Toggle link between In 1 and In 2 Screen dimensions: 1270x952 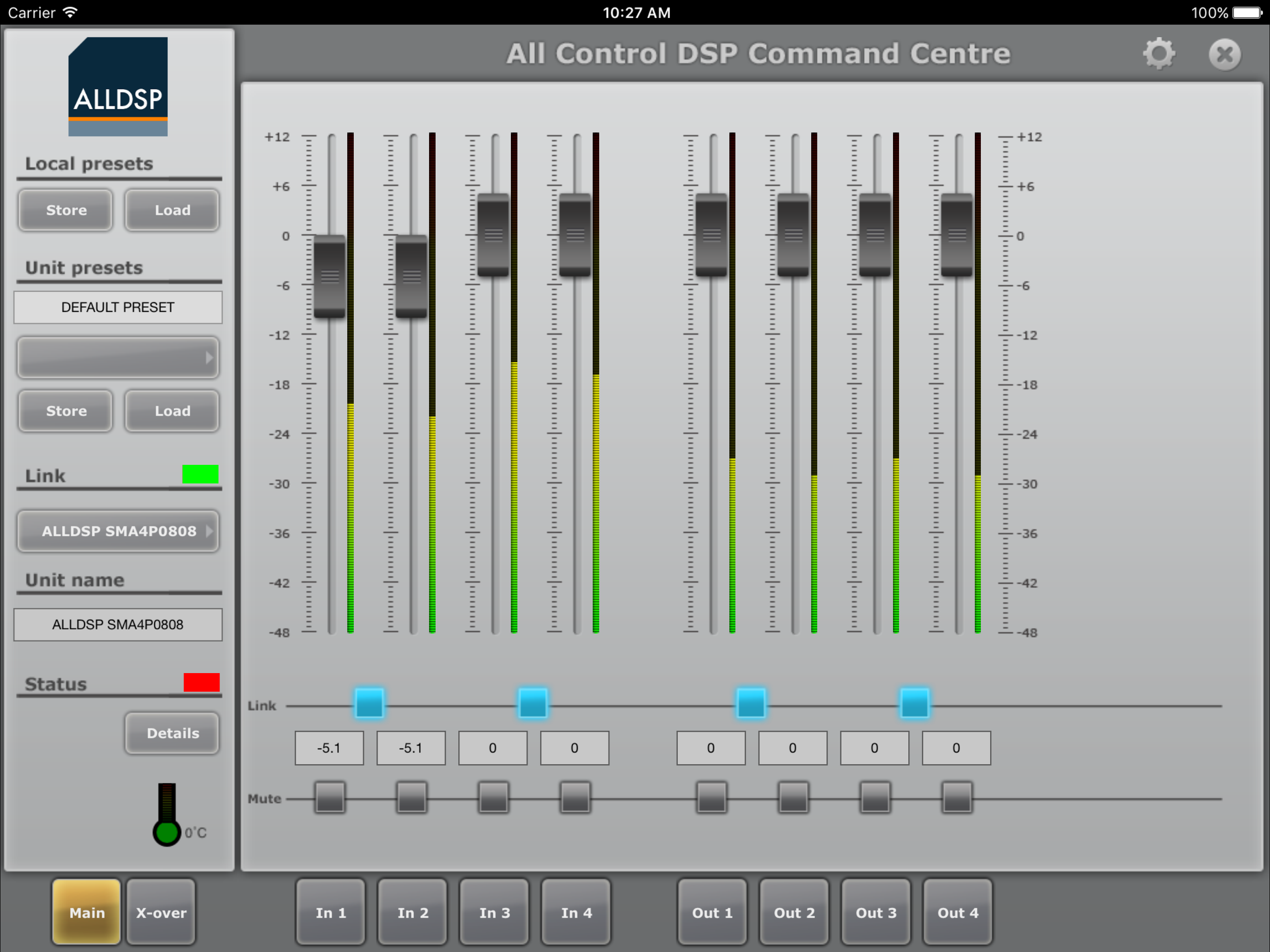pyautogui.click(x=369, y=704)
